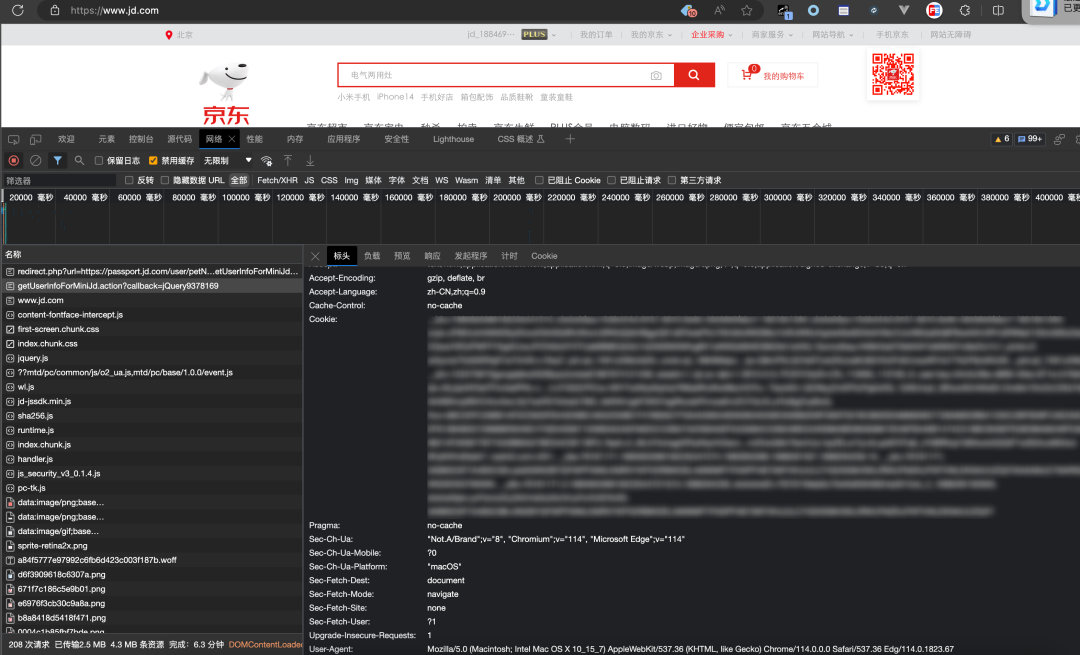1080x655 pixels.
Task: Open the 计时 tab in request details
Action: (x=509, y=256)
